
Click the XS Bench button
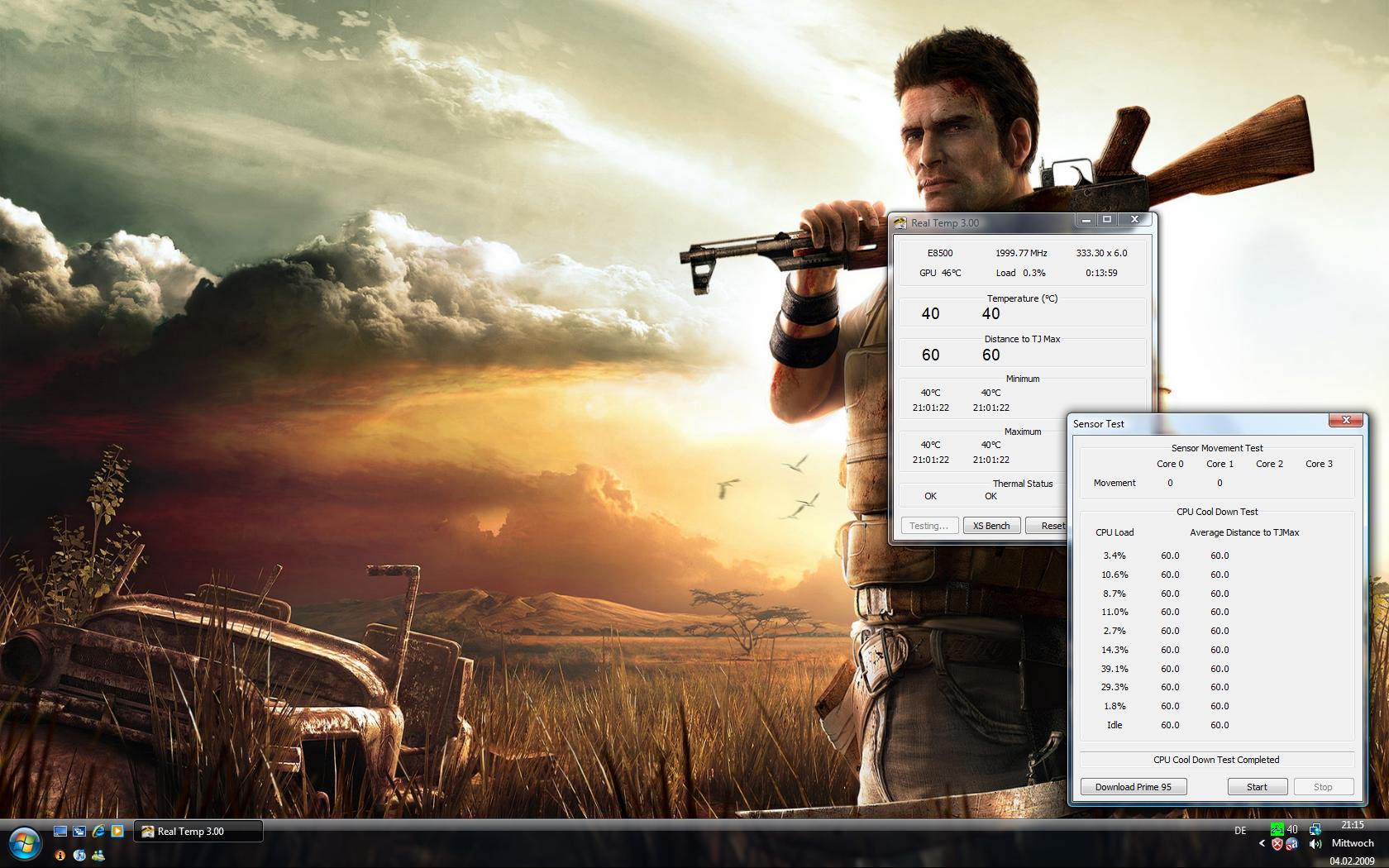991,526
